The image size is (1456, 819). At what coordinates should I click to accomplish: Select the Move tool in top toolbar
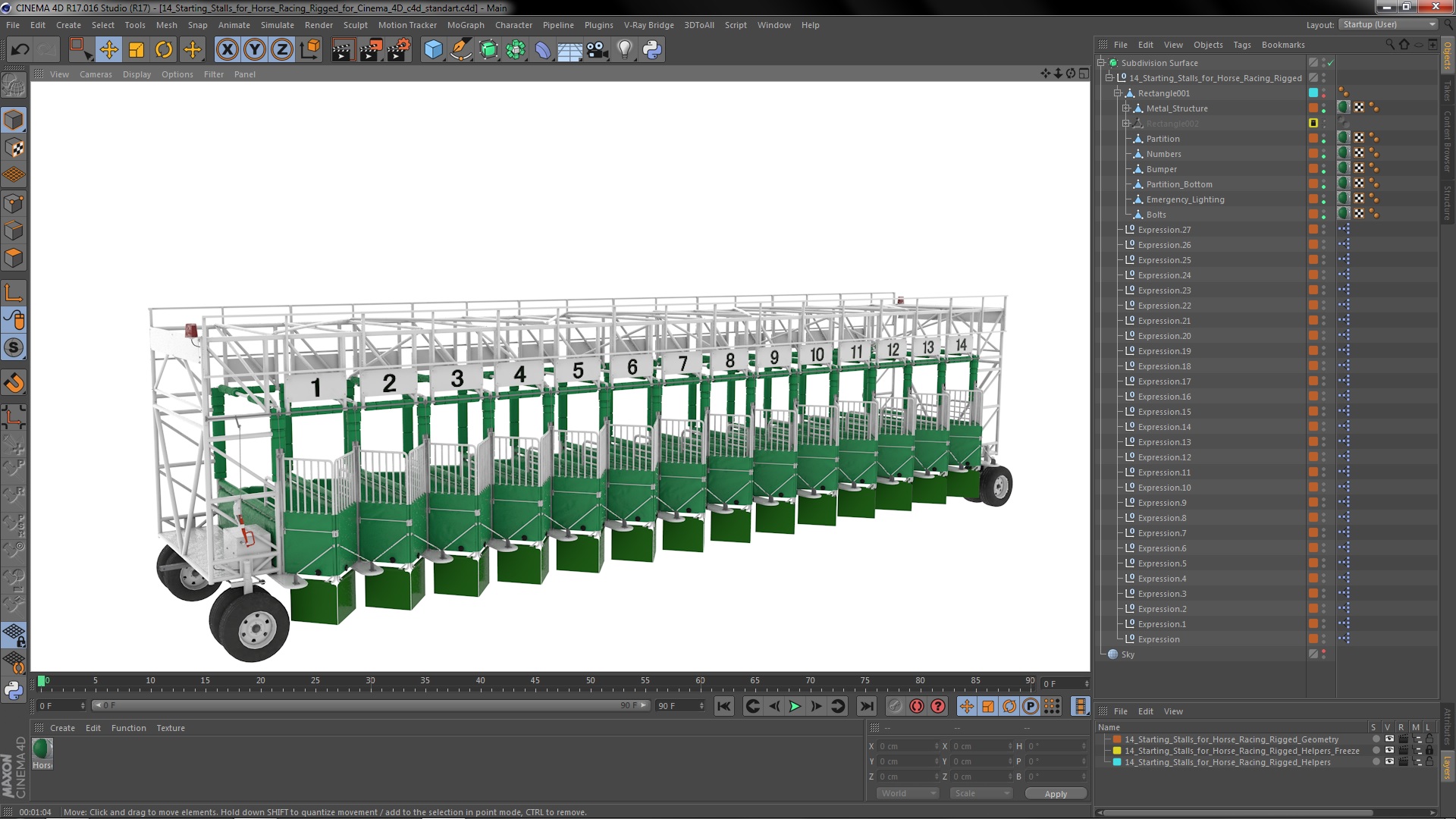point(108,50)
